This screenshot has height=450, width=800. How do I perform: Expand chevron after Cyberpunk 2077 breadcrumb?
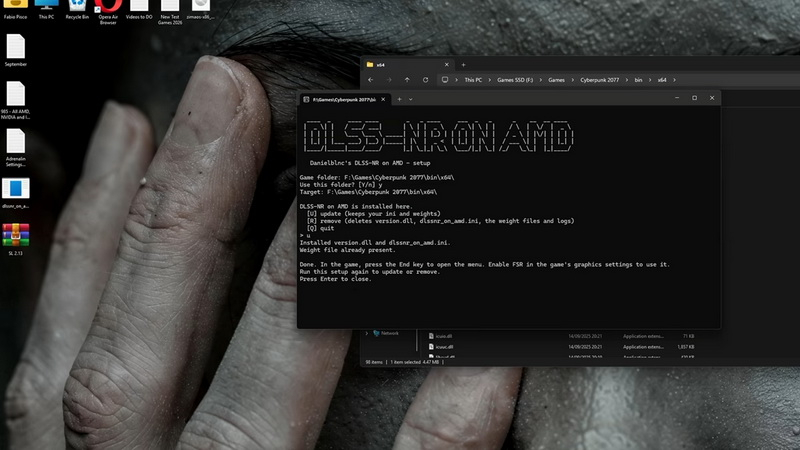627,80
